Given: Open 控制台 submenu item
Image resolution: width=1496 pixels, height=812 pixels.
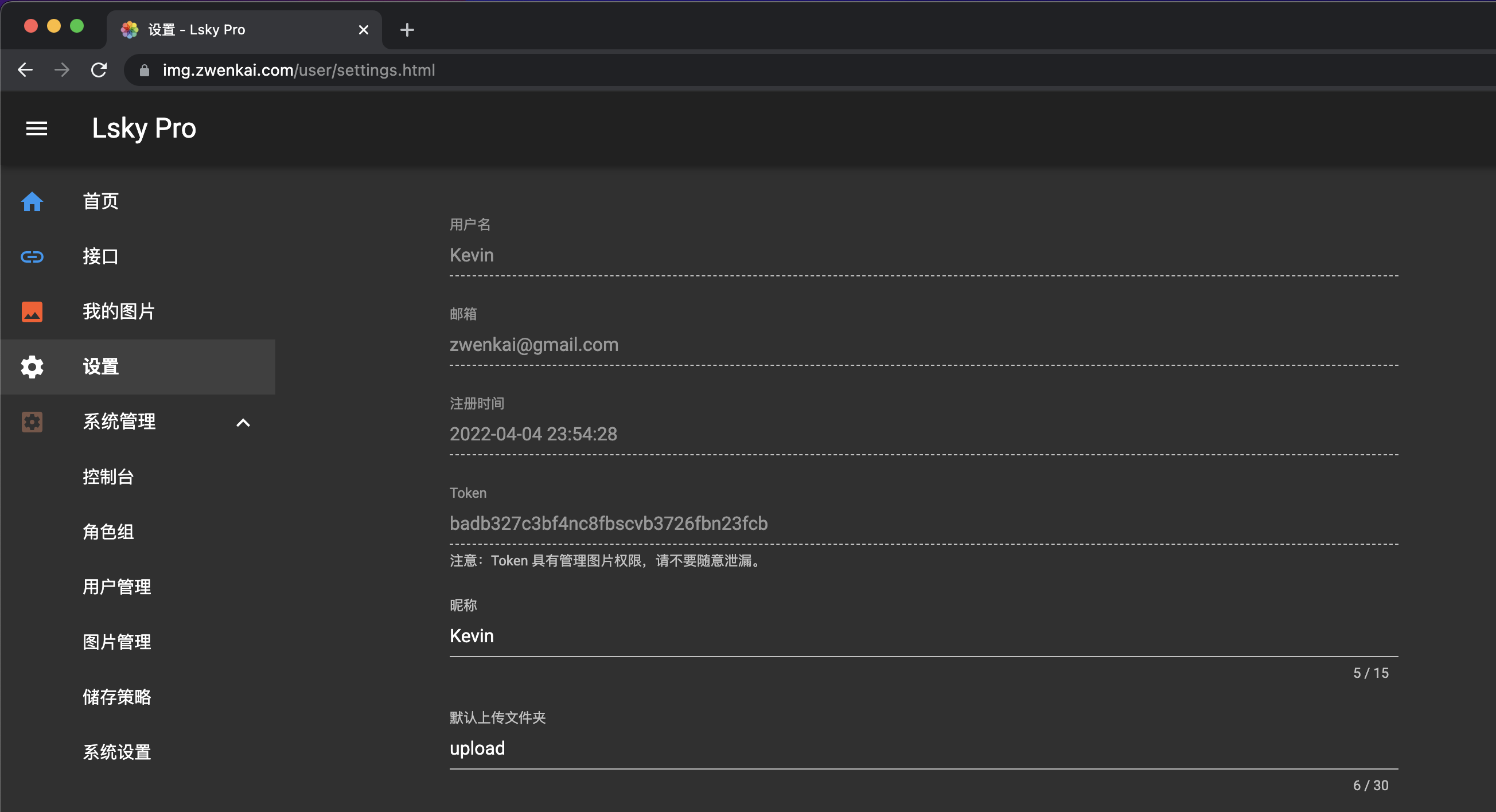Looking at the screenshot, I should point(108,477).
